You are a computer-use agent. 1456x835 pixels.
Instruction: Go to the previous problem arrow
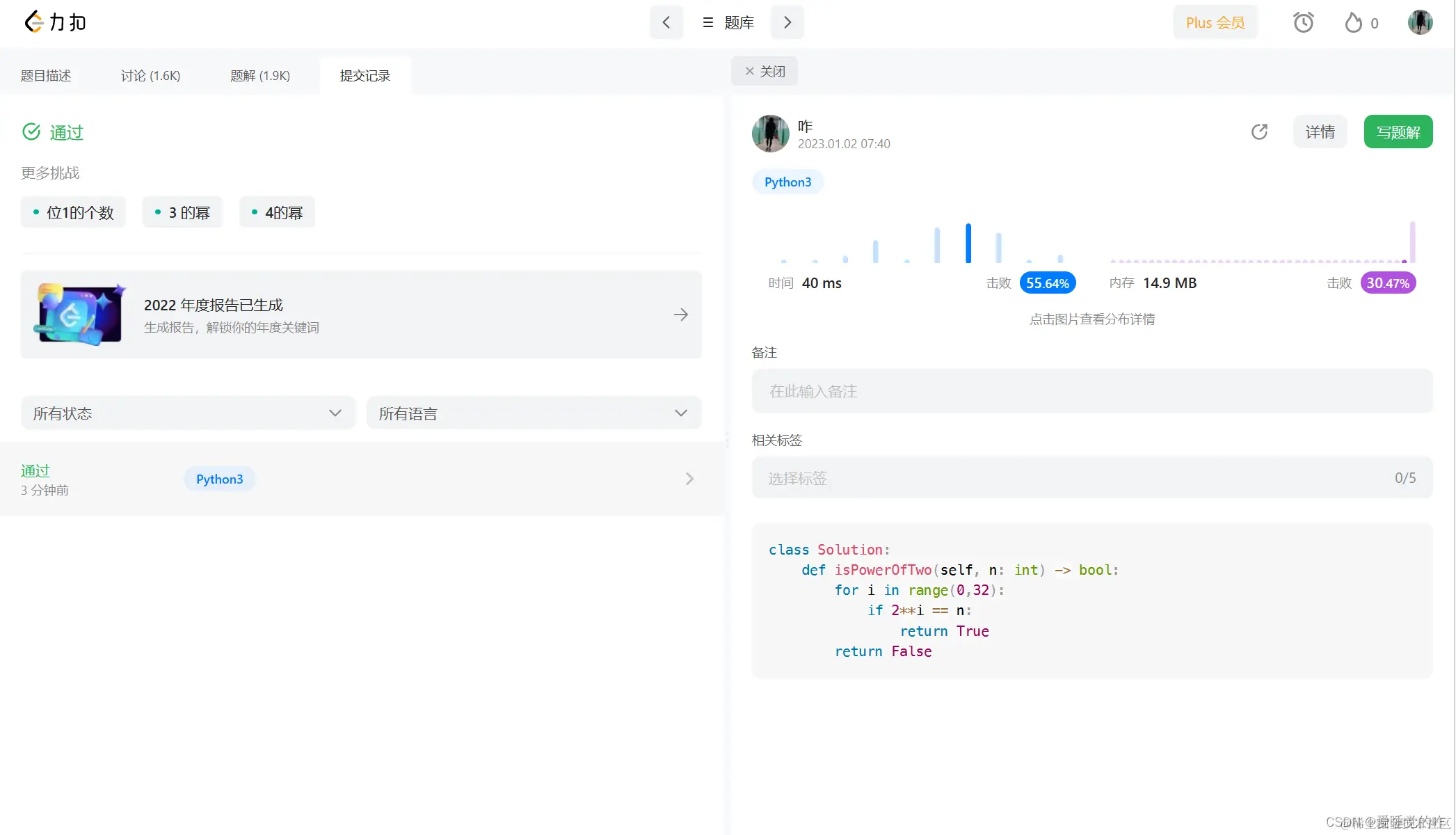click(x=666, y=22)
